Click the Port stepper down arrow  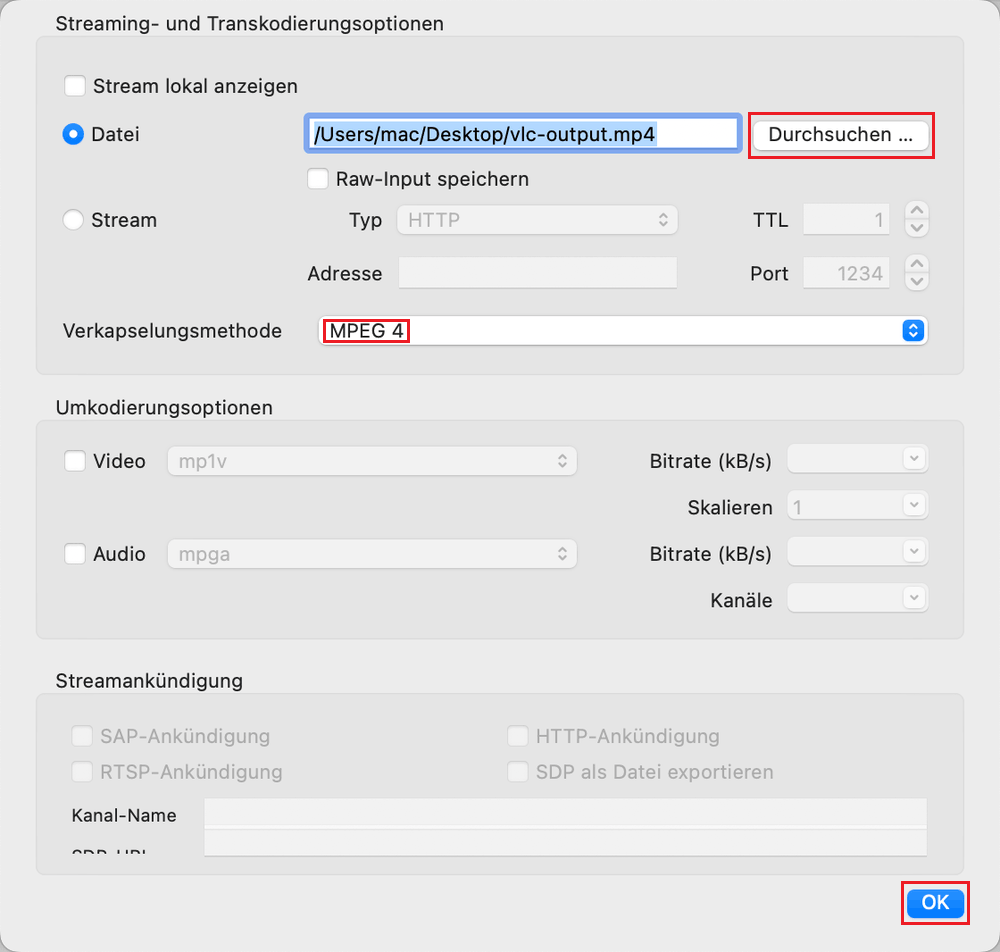916,281
